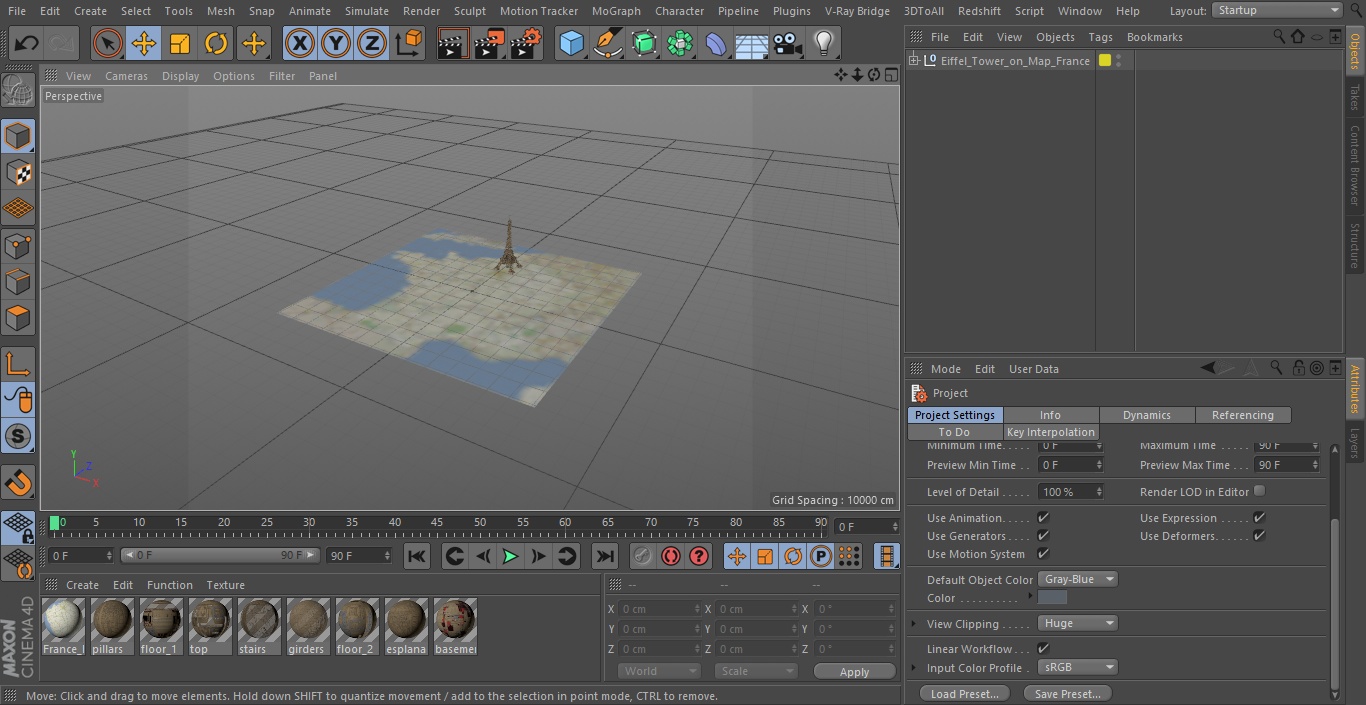1366x705 pixels.
Task: Open the Material manager Create menu
Action: click(82, 585)
